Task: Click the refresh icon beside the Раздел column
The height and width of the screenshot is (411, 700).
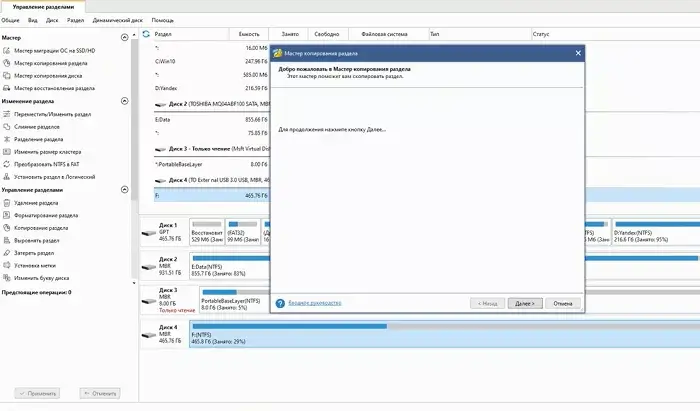Action: click(146, 34)
